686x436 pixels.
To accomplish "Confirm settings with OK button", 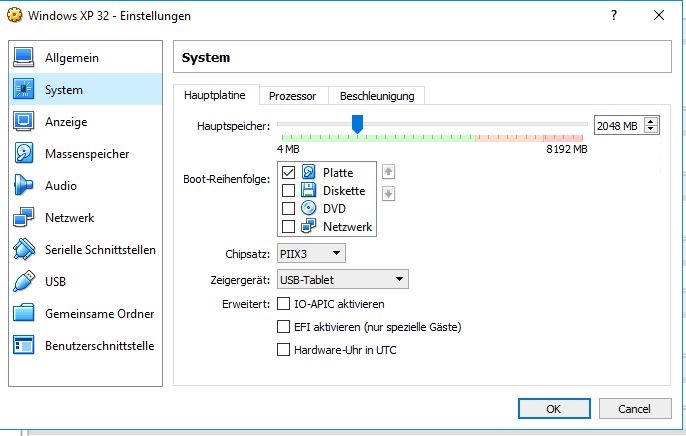I will [x=554, y=408].
